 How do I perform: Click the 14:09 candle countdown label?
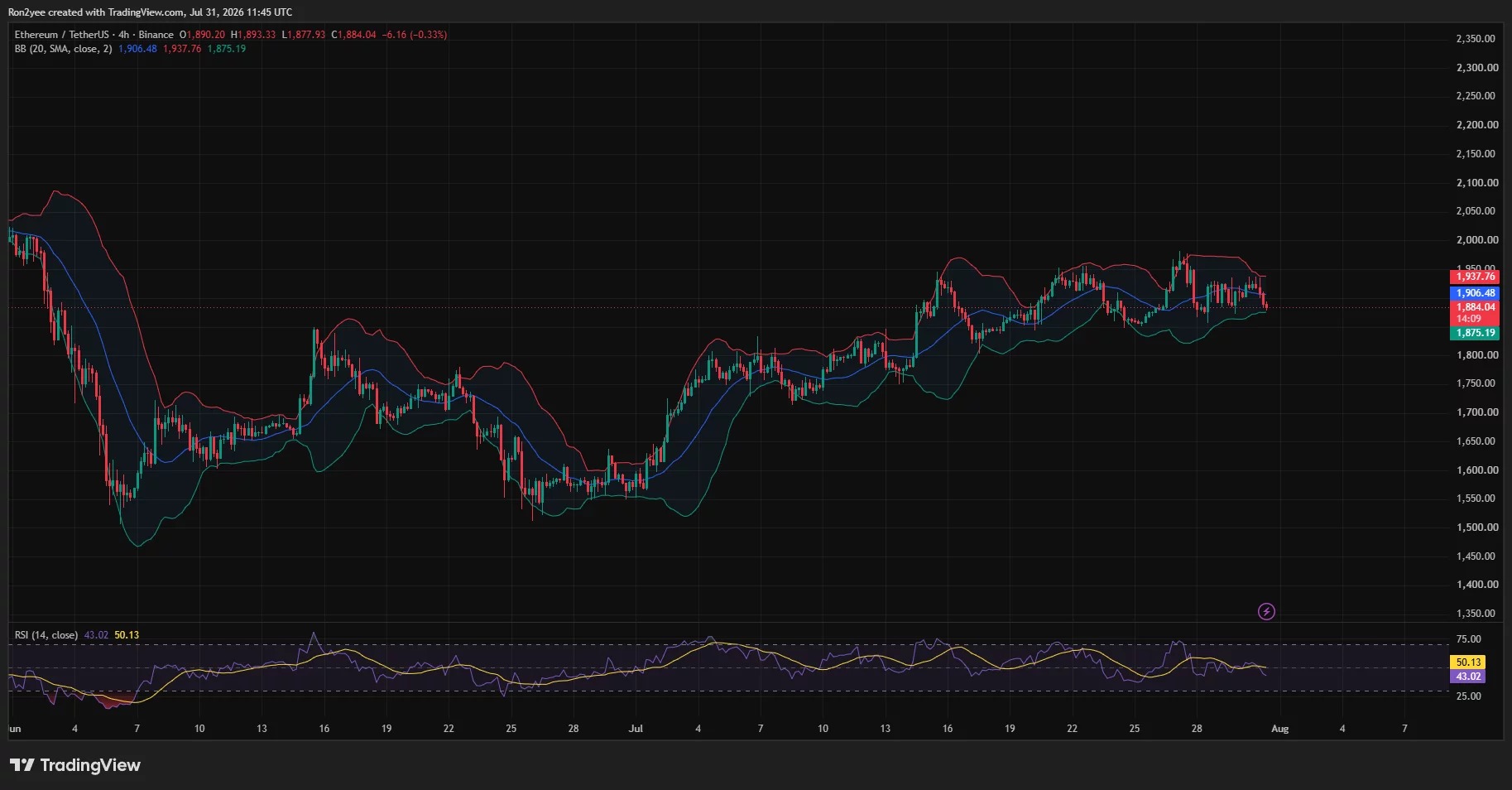1469,319
